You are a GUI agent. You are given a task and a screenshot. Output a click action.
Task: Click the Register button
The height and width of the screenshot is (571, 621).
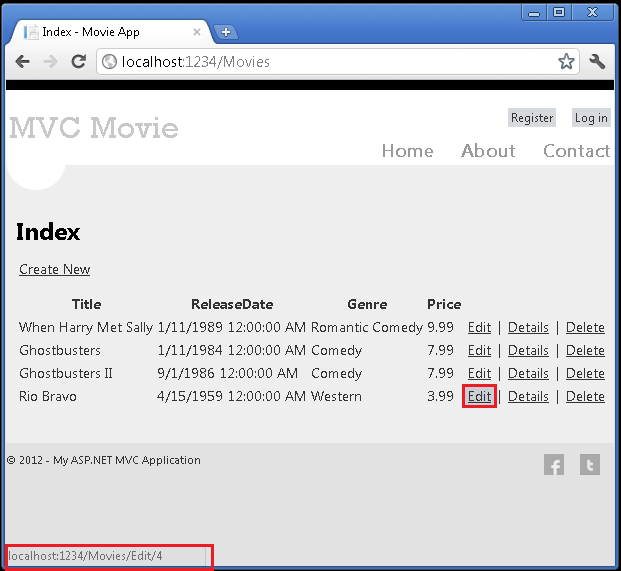(531, 118)
